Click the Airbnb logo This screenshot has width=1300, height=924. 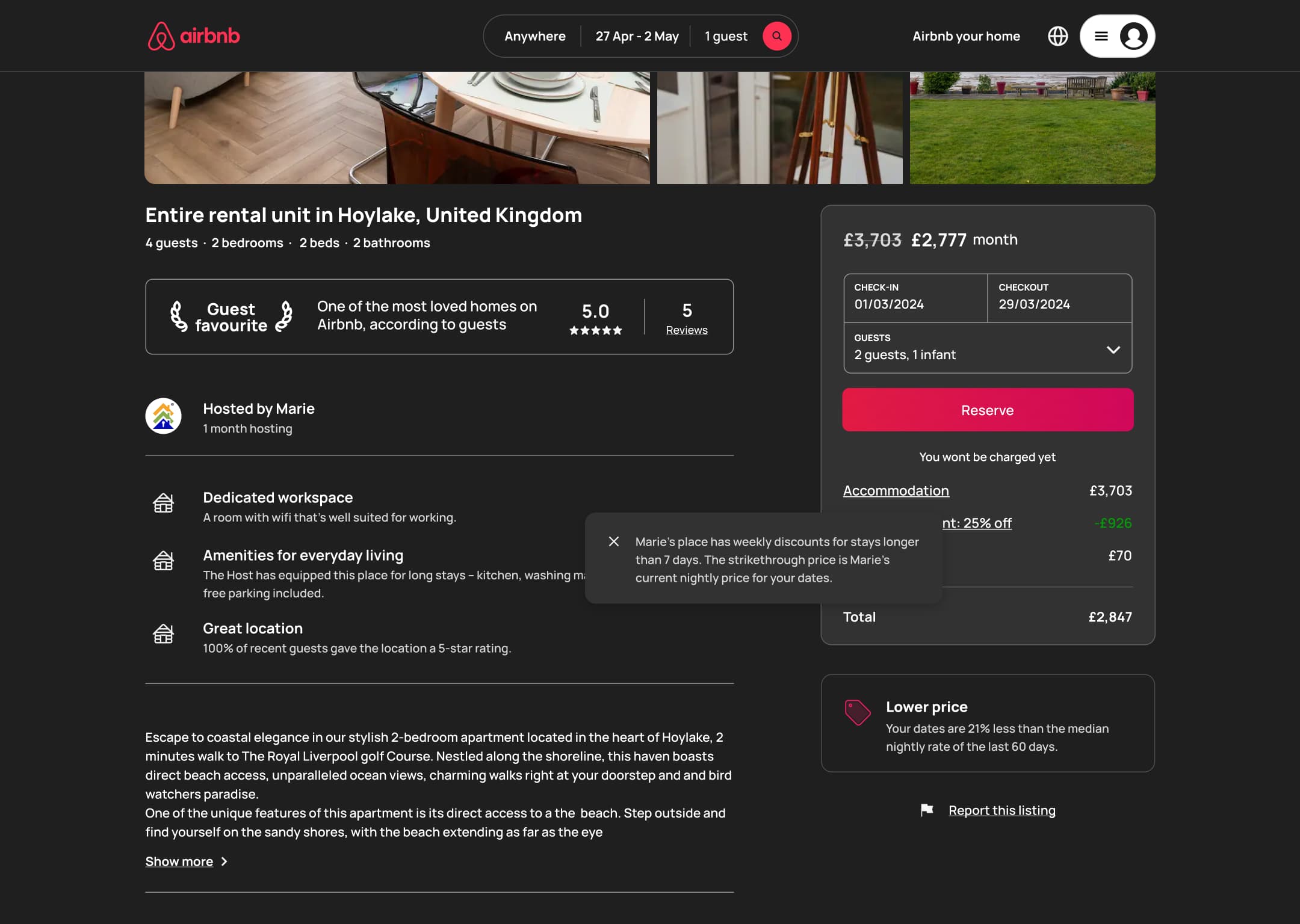click(x=194, y=36)
